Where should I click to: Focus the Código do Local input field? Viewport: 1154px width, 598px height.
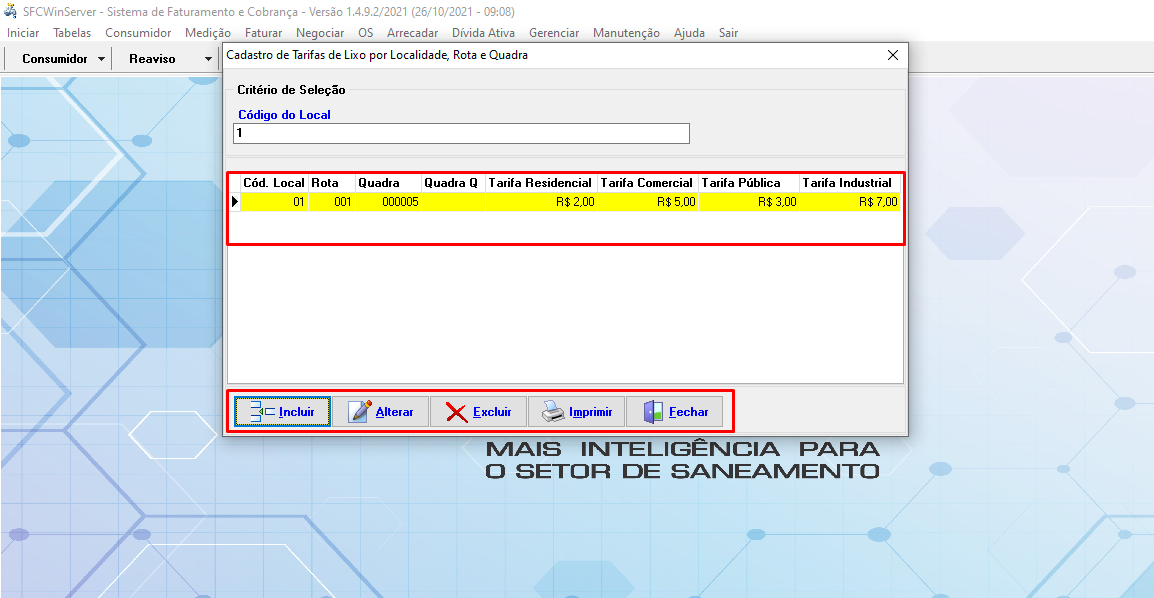(461, 133)
